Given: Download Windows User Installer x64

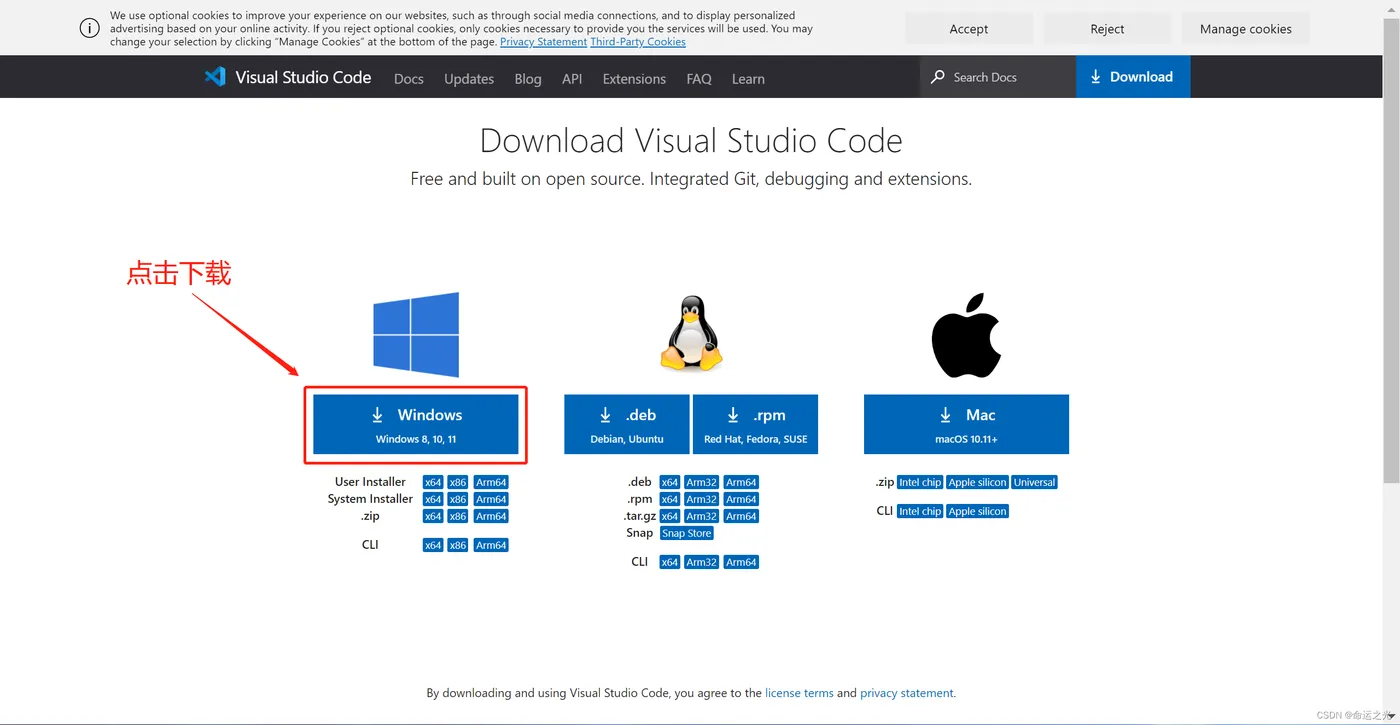Looking at the screenshot, I should (x=433, y=482).
